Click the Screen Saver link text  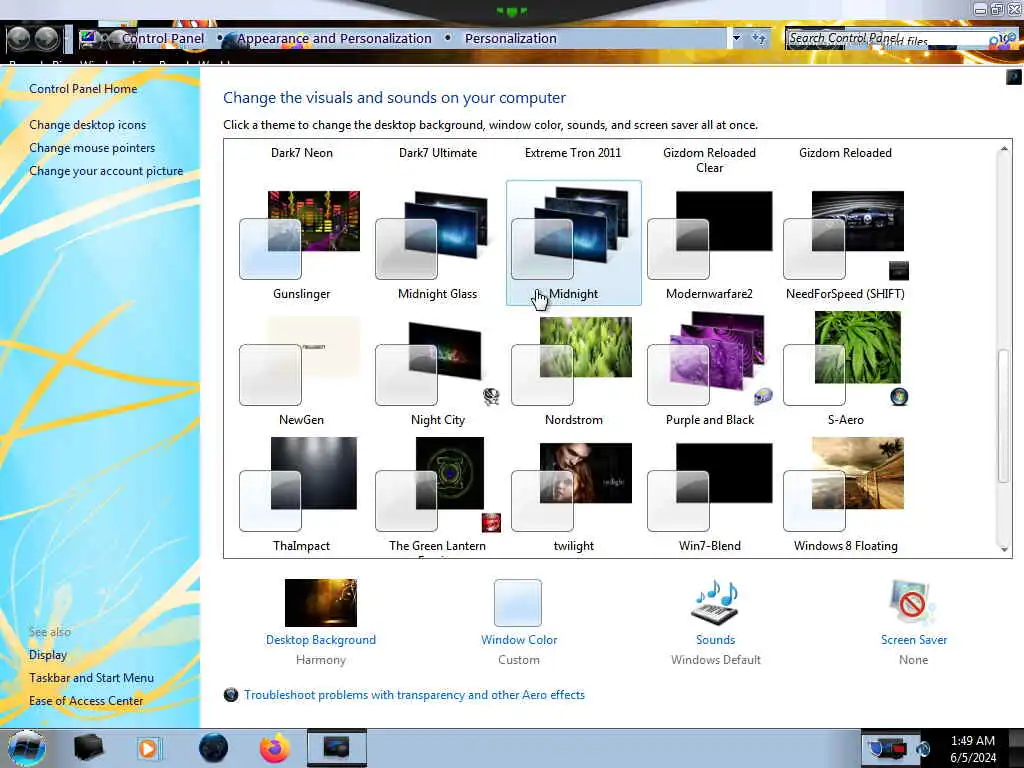click(x=914, y=640)
